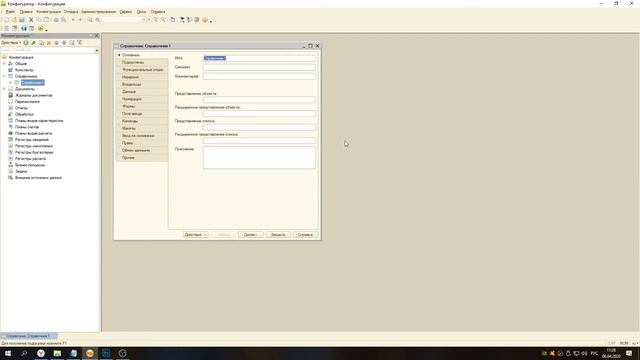Click the Open configuration icon in second toolbar
Image resolution: width=640 pixels, height=360 pixels.
pos(7,28)
